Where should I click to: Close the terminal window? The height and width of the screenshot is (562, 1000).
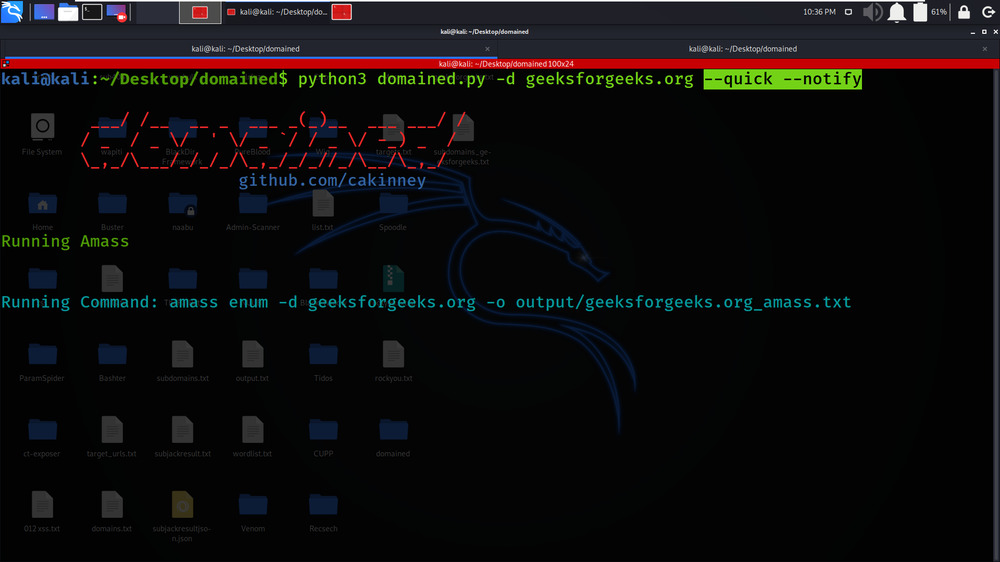point(995,32)
